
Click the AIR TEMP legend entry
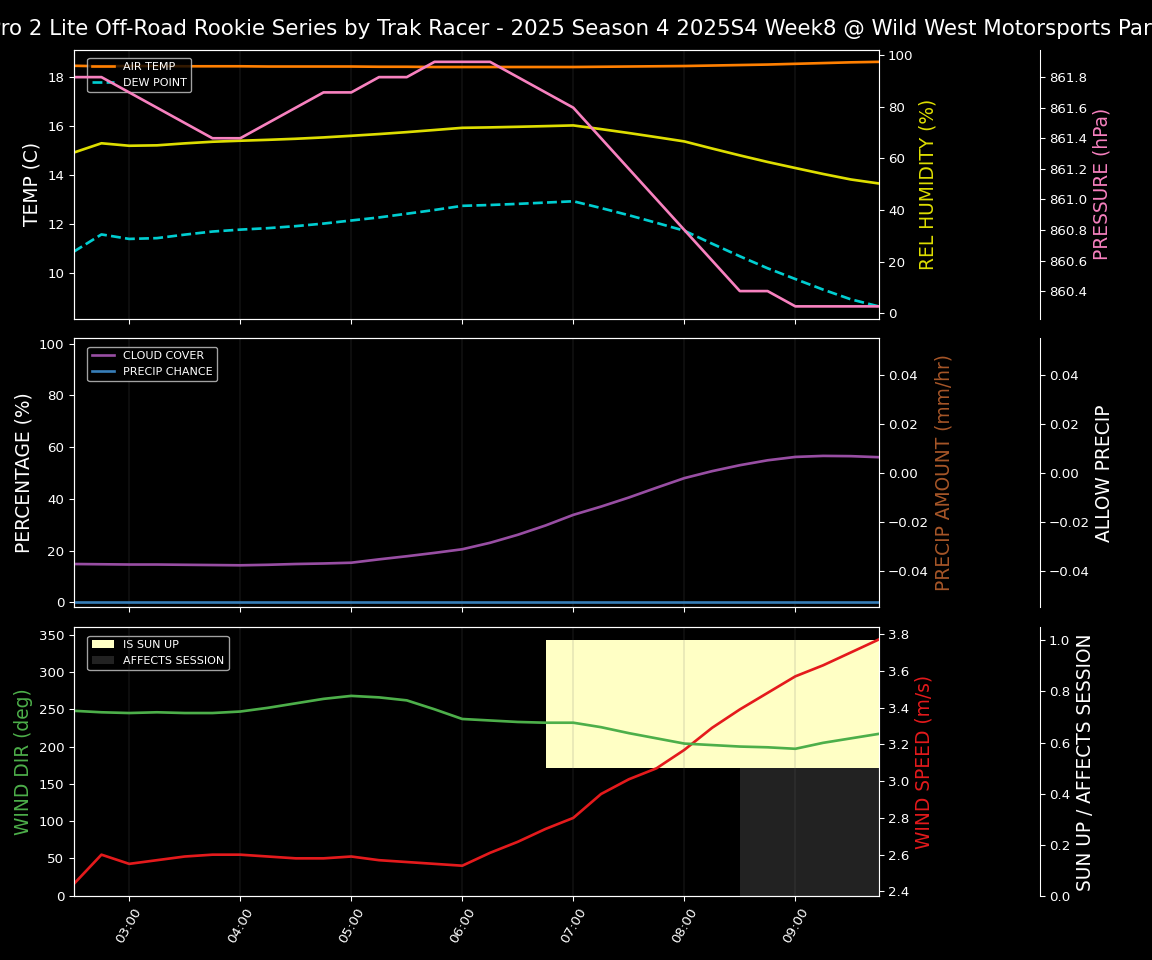pos(148,67)
